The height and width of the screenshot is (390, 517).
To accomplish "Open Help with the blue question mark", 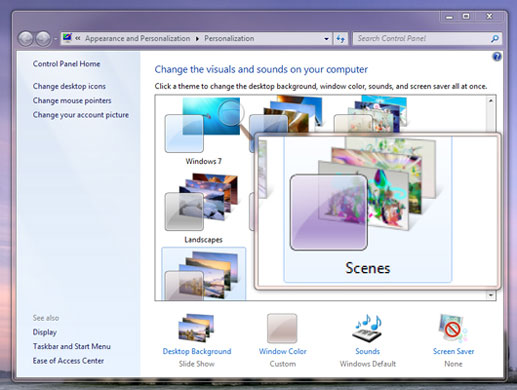I will pos(497,57).
